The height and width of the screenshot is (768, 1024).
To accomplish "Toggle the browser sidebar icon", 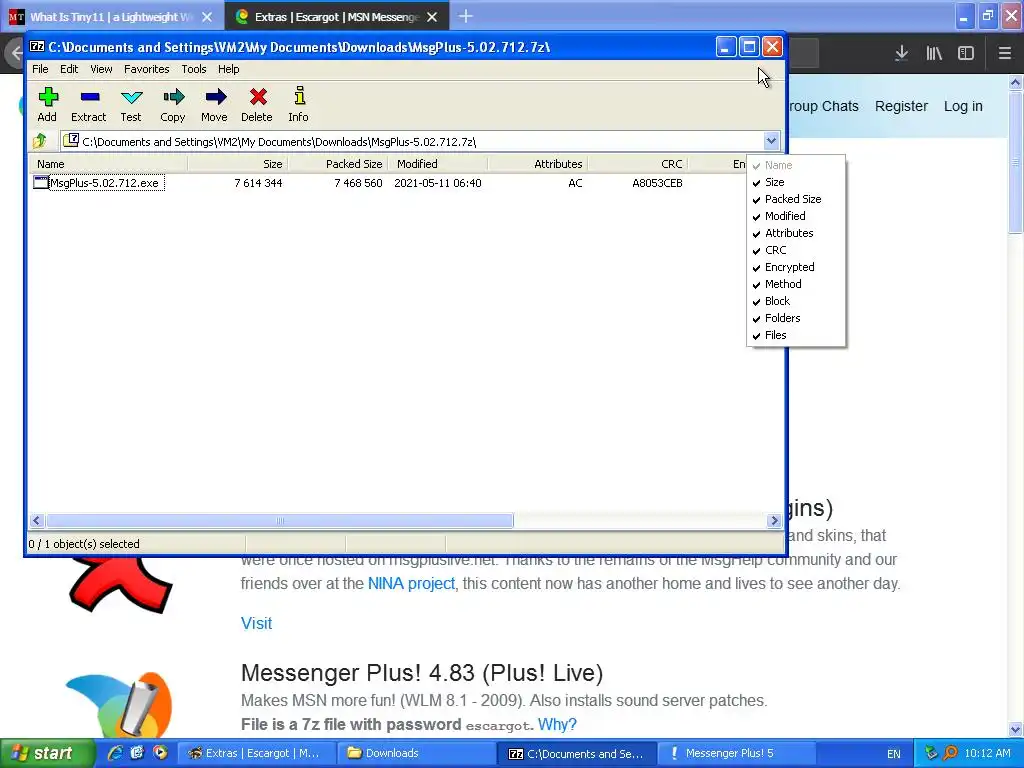I will pyautogui.click(x=966, y=54).
